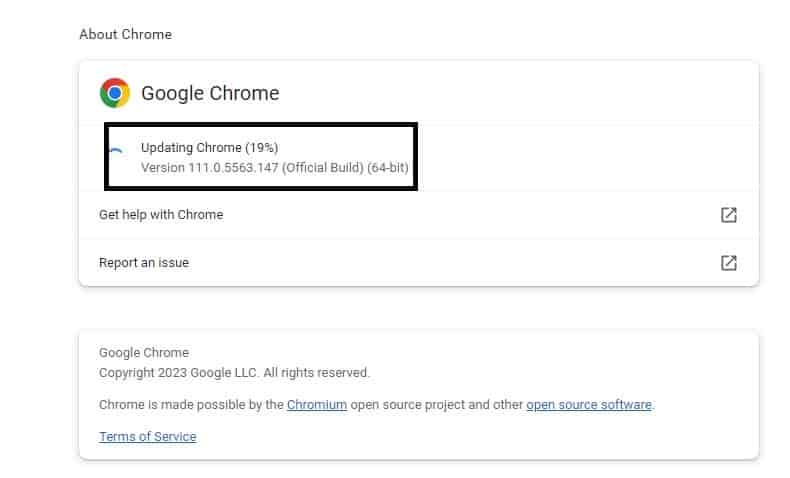Select the Version 111.0.5563.147 text line

[x=275, y=168]
